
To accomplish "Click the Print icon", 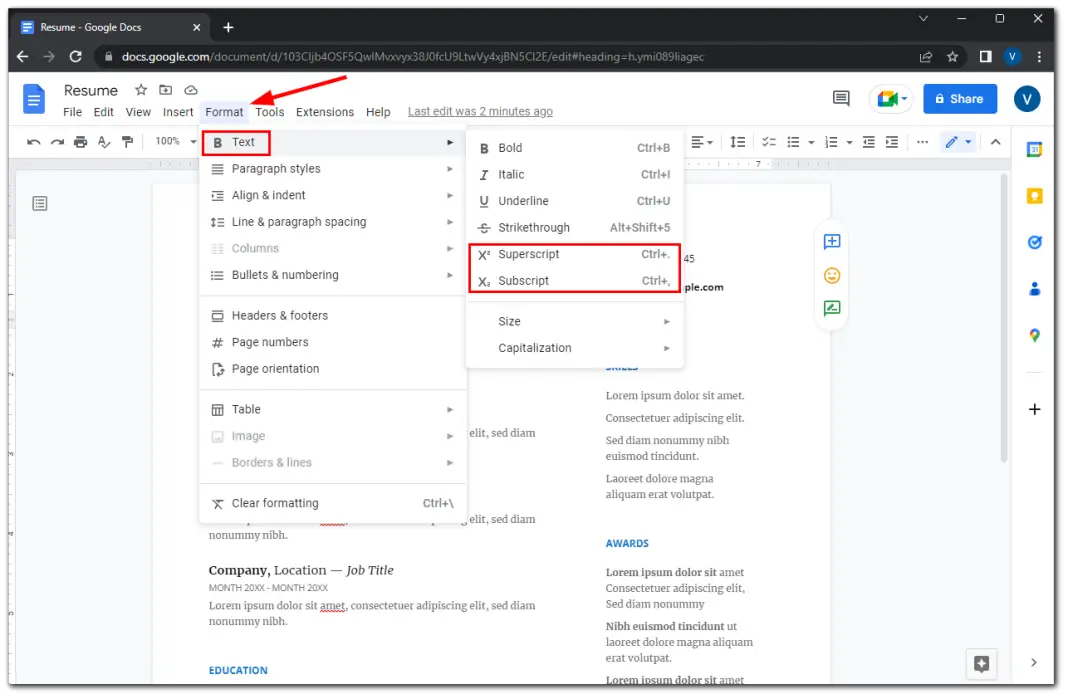I will pyautogui.click(x=80, y=142).
